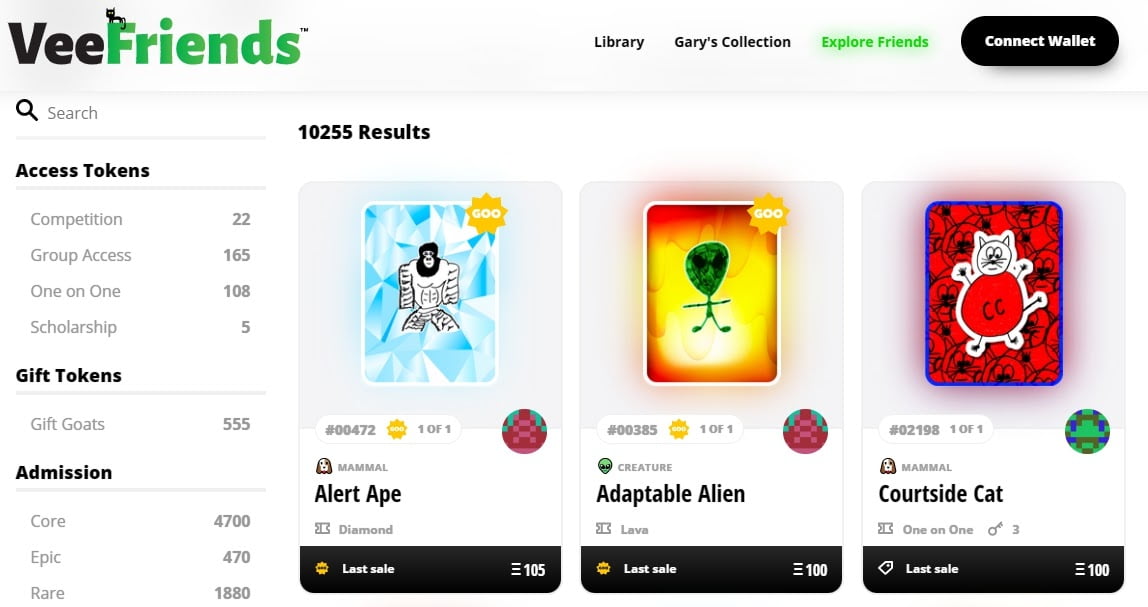The width and height of the screenshot is (1148, 607).
Task: Select the Epic admission filter
Action: point(141,557)
